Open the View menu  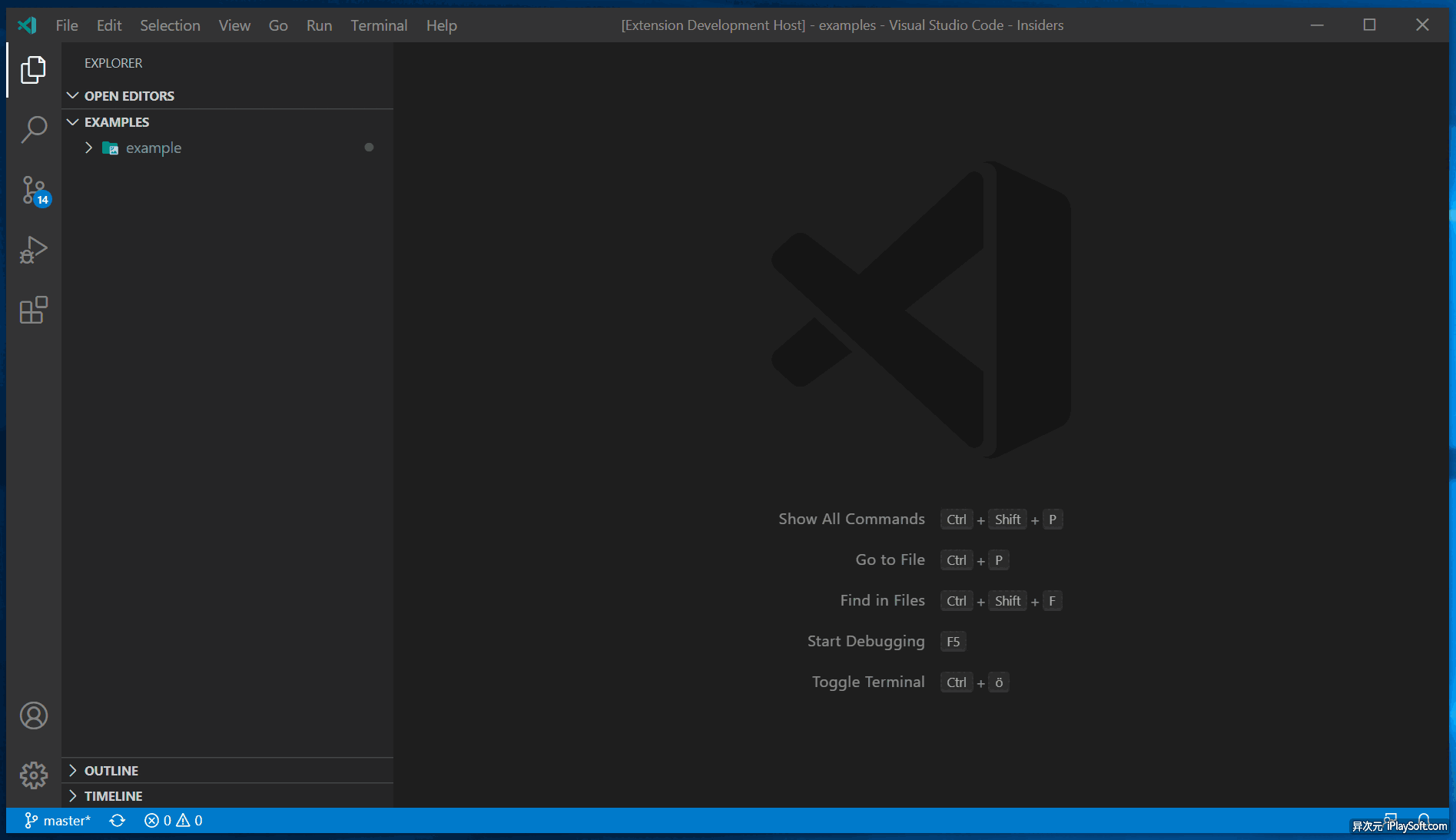[x=234, y=25]
